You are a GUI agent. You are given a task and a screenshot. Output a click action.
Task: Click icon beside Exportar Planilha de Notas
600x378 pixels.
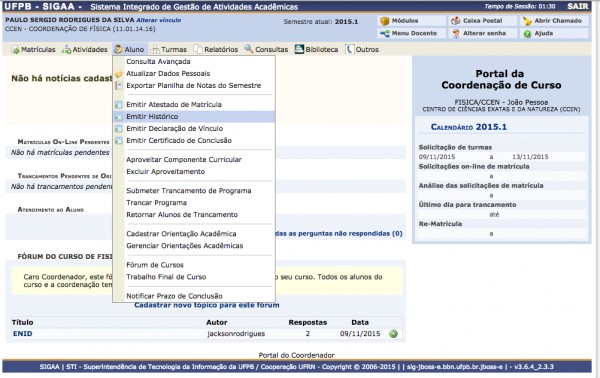pyautogui.click(x=119, y=85)
